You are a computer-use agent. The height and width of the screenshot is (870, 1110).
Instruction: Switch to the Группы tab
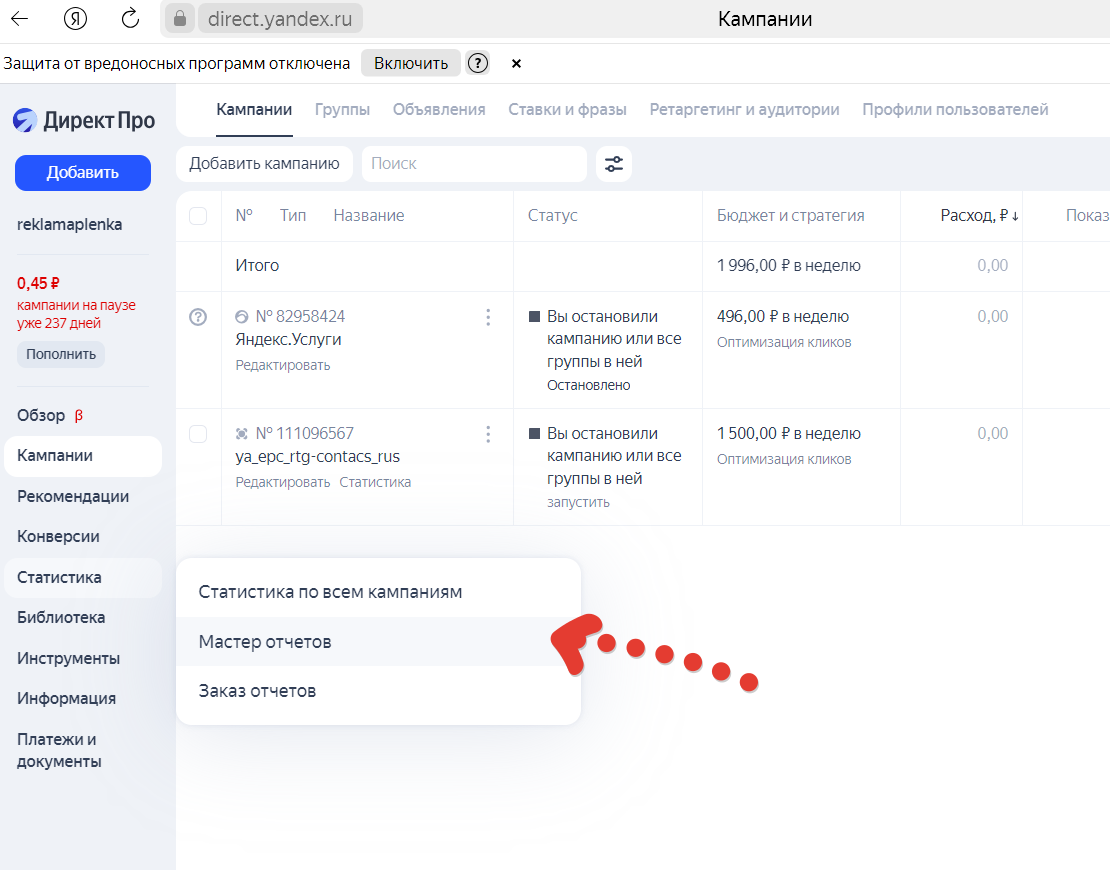(342, 110)
